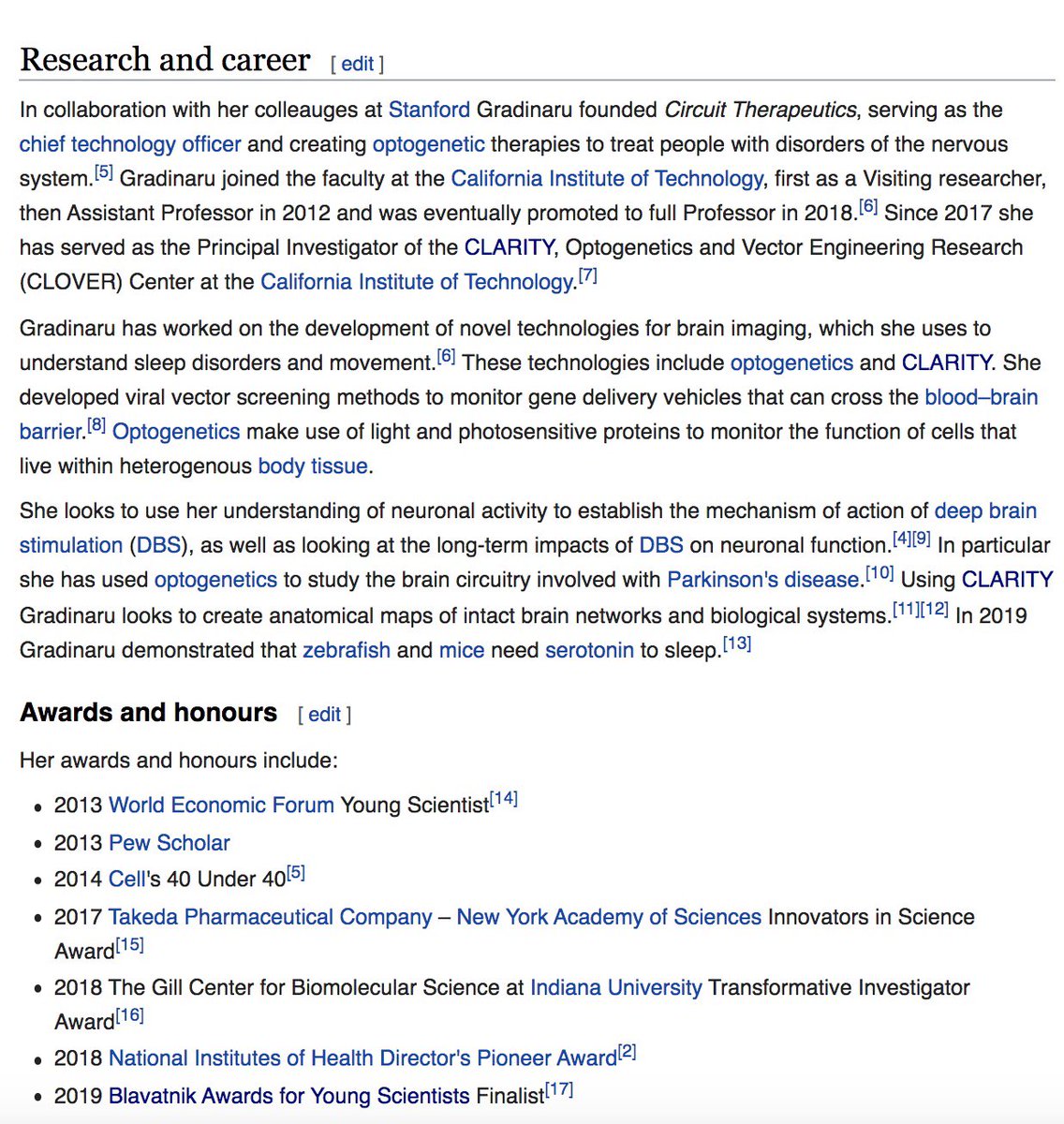Jump to citation [14] after Young Scientist
Viewport: 1064px width, 1124px height.
point(504,800)
